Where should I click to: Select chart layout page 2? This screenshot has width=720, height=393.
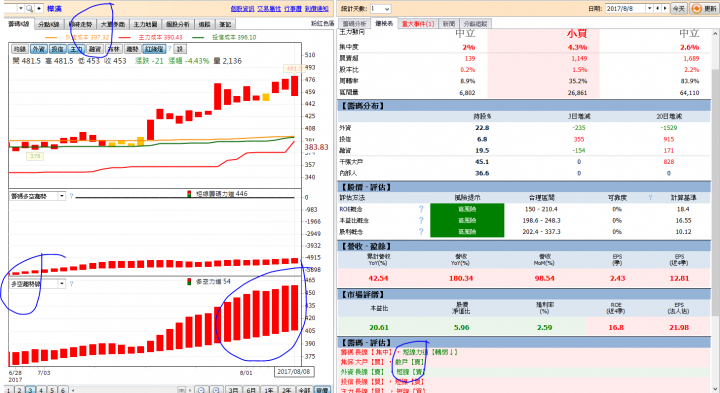tap(19, 390)
